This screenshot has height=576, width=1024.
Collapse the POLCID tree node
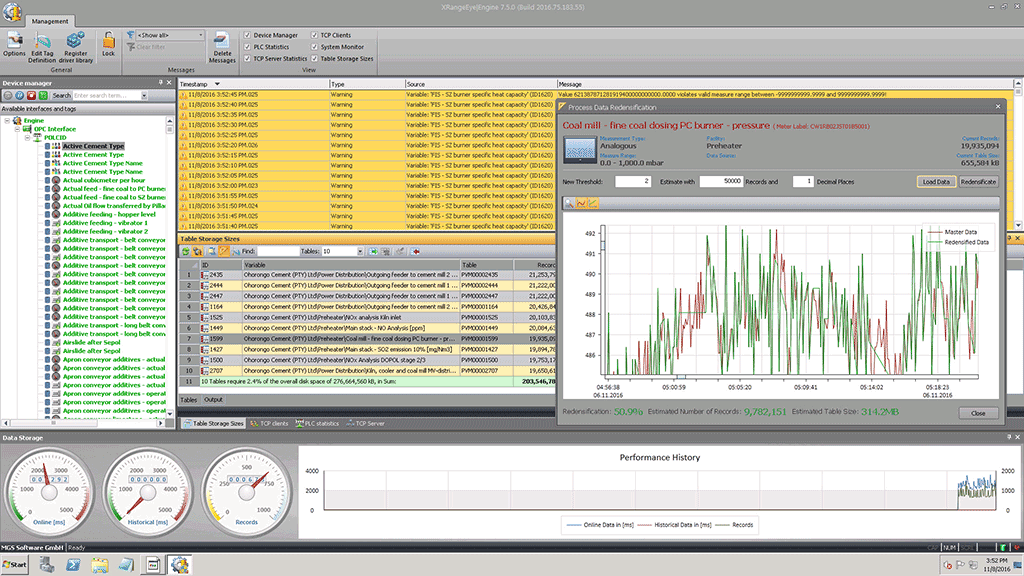28,138
